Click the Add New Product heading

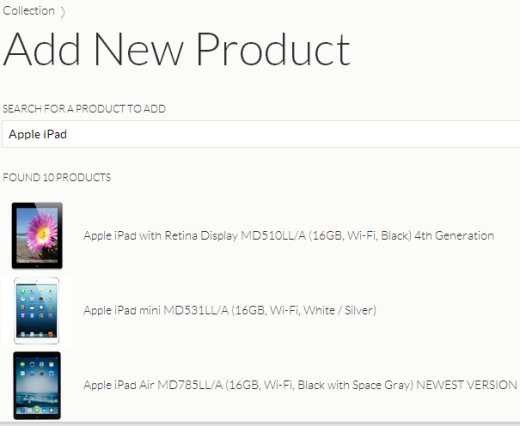pos(177,49)
